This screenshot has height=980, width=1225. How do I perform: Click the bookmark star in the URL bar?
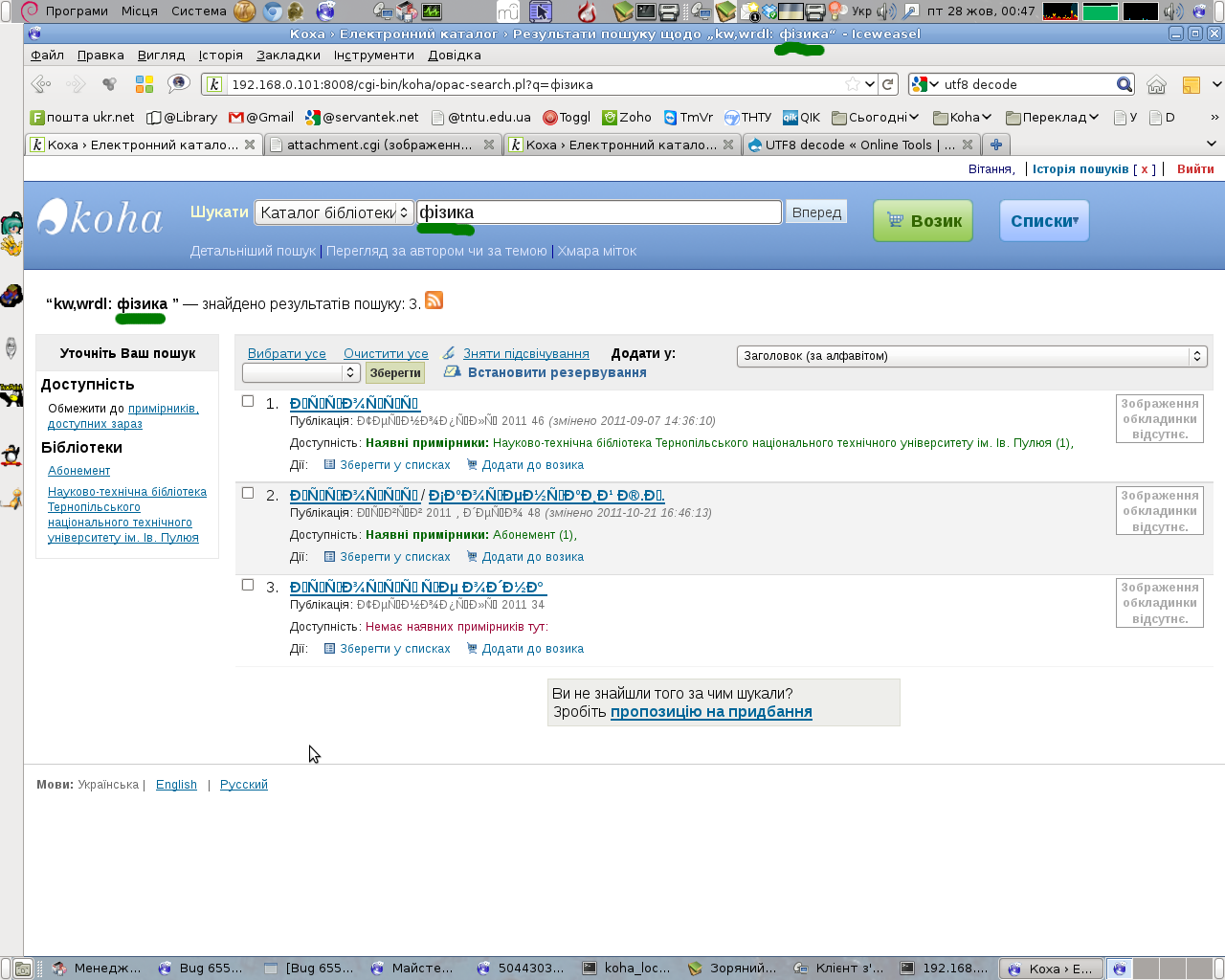click(x=852, y=84)
